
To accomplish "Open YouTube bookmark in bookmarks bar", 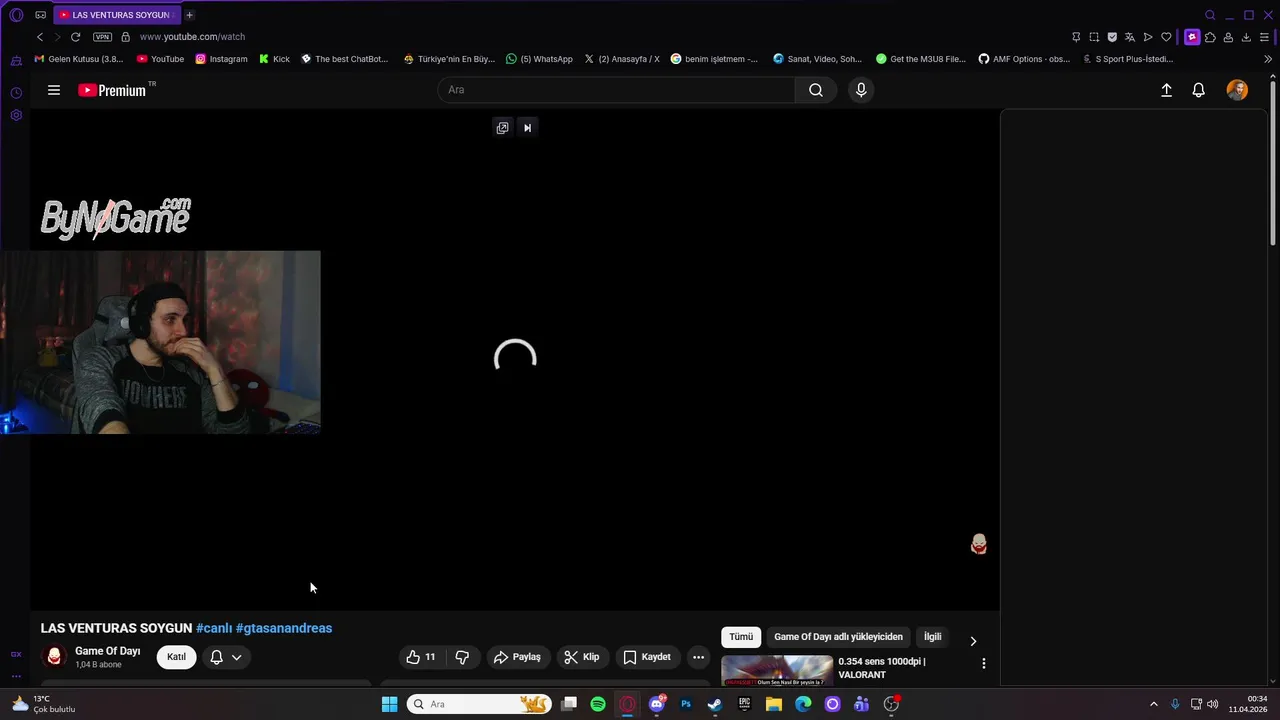I will coord(160,59).
